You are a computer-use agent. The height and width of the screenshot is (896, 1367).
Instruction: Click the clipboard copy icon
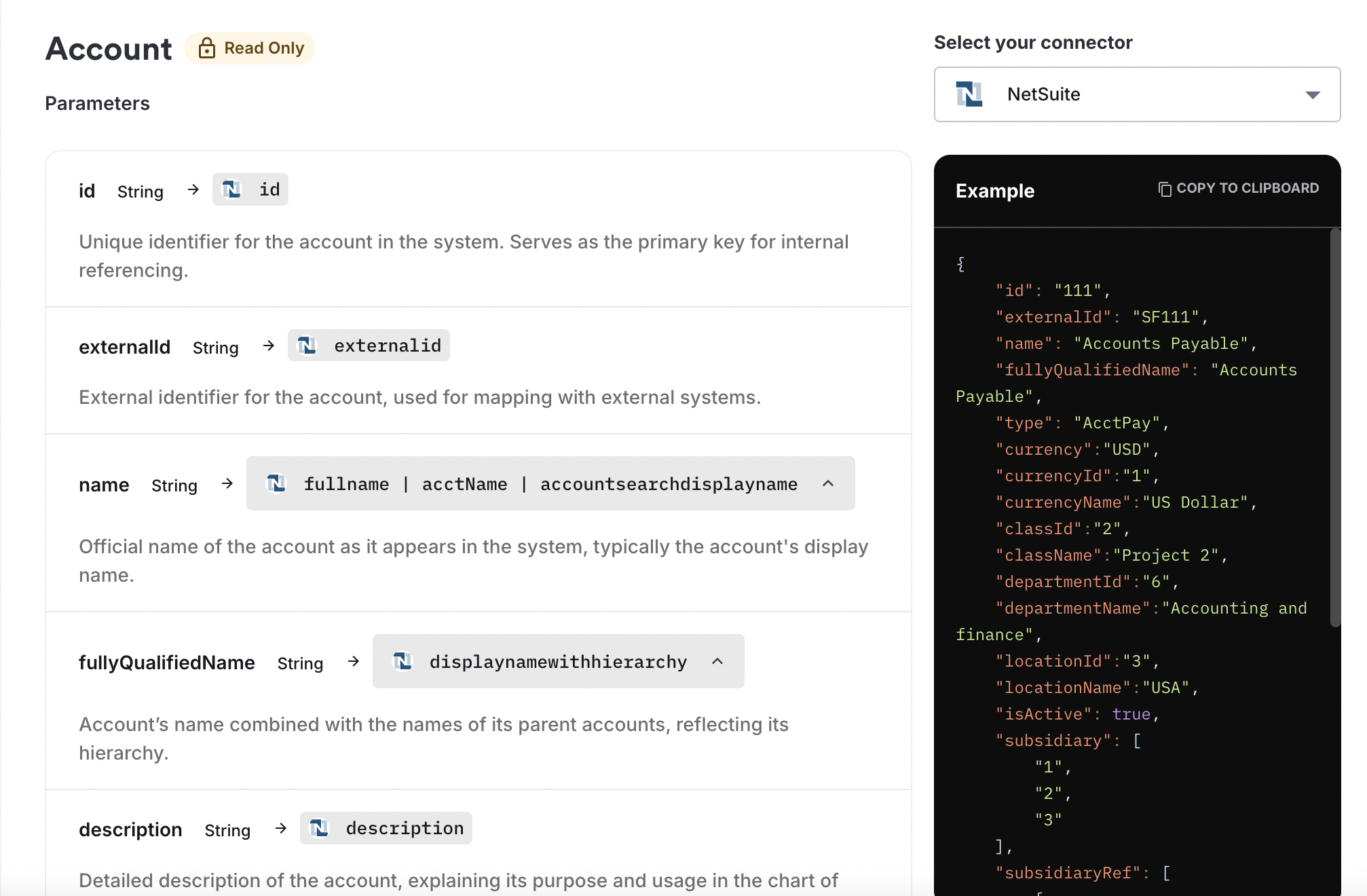pos(1165,189)
